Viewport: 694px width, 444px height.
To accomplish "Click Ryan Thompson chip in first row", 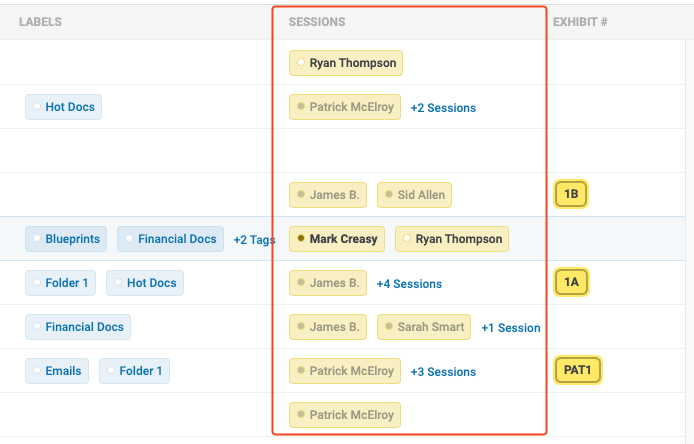I will point(346,63).
